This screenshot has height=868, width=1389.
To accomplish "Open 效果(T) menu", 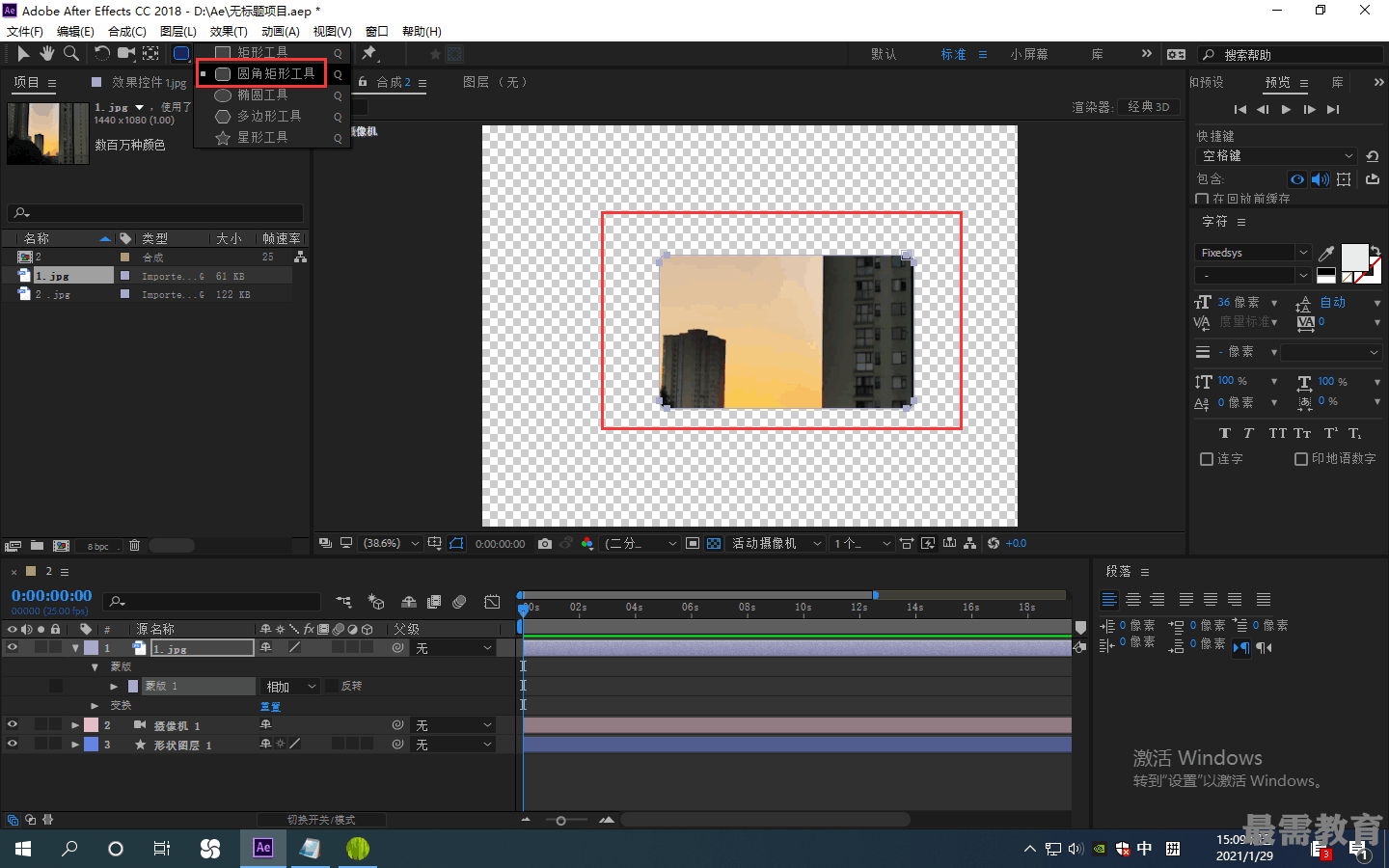I will [x=230, y=32].
